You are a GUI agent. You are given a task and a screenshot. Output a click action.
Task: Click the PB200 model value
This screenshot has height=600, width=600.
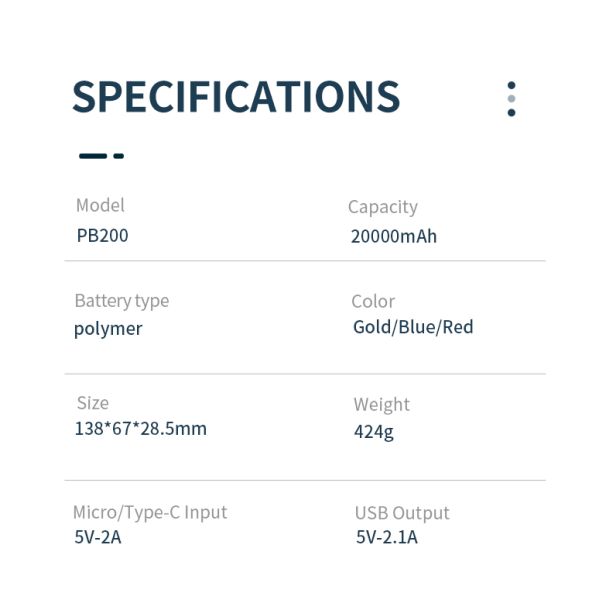102,236
